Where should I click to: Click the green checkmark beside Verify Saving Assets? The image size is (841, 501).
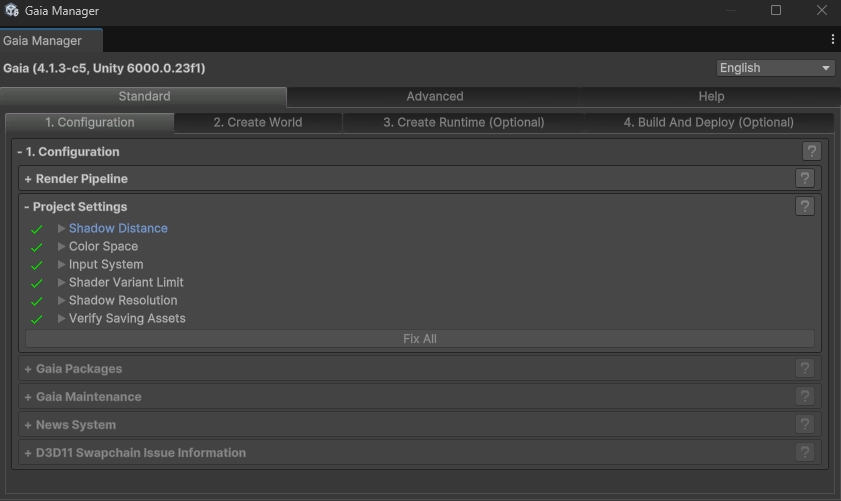[x=36, y=319]
